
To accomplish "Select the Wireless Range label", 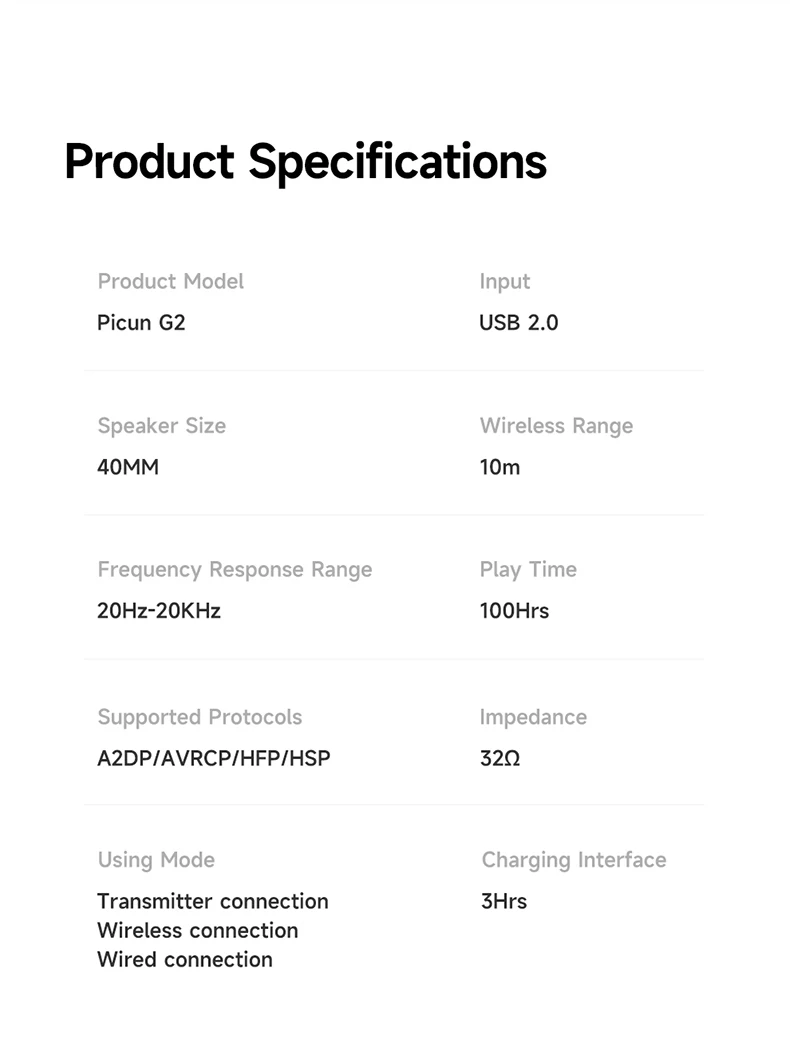I will click(556, 426).
